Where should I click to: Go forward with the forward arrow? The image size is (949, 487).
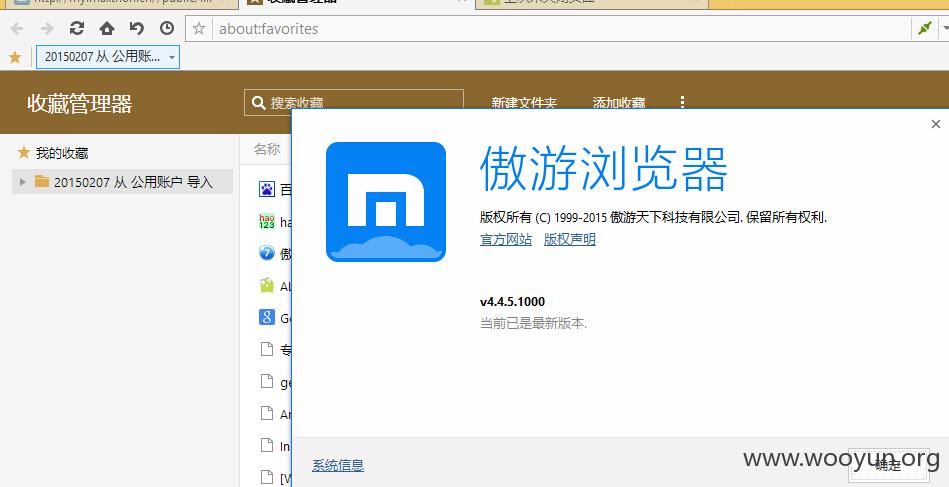point(47,28)
